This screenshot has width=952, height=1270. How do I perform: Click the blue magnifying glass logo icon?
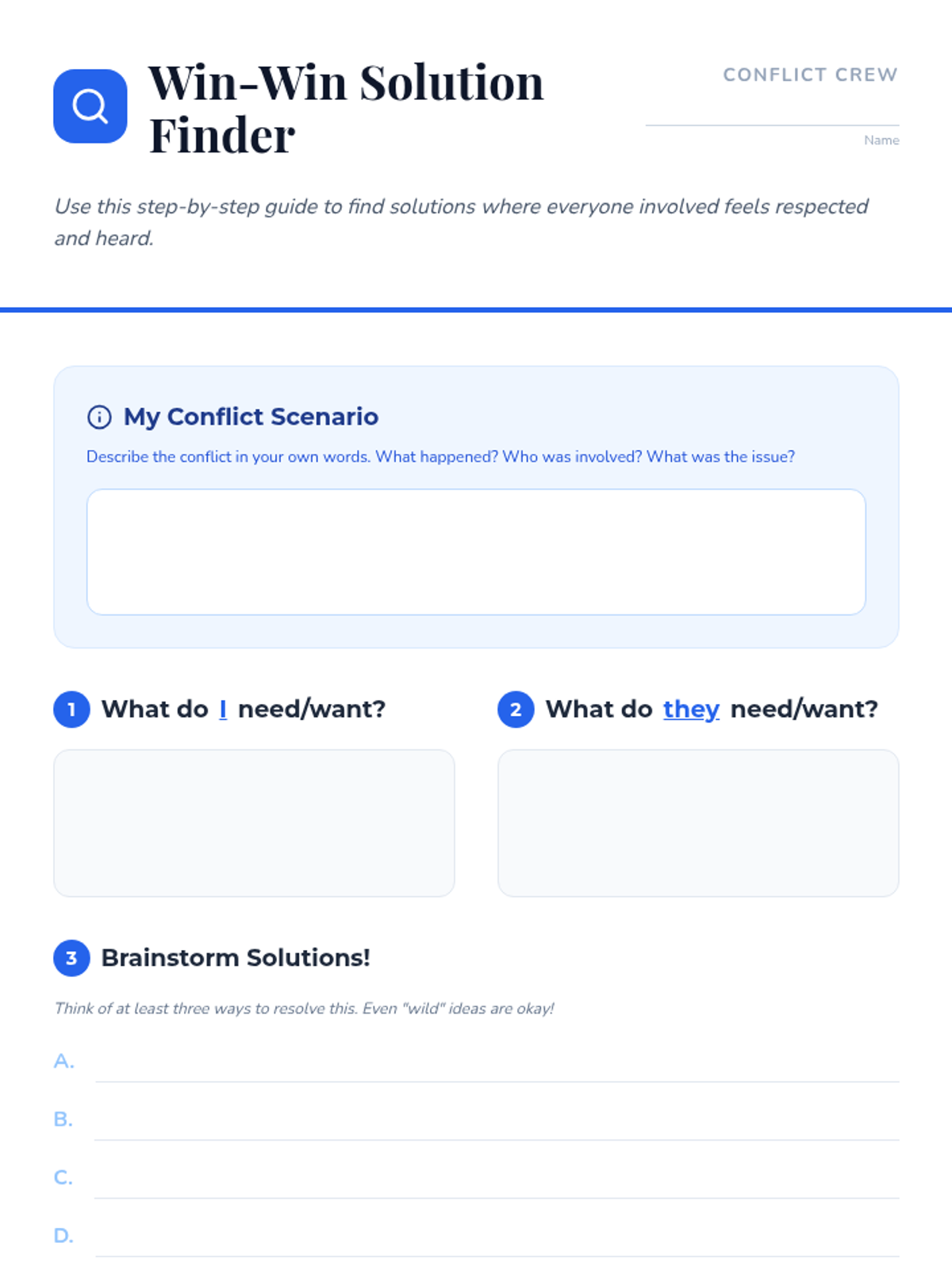pyautogui.click(x=90, y=106)
